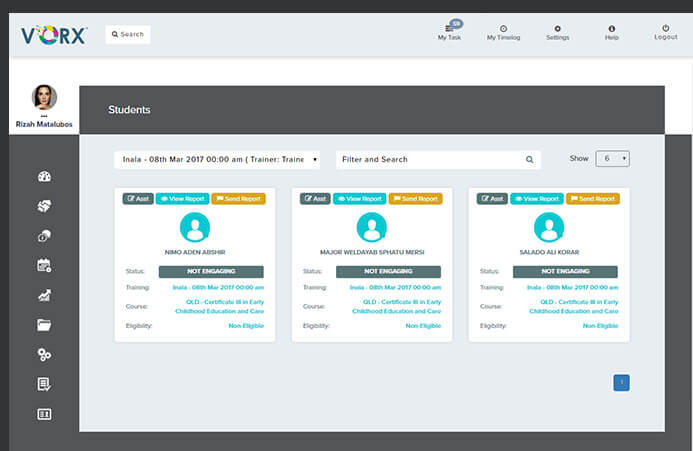Screen dimensions: 693x451
Task: Open Major Weldayab course link
Action: point(397,306)
